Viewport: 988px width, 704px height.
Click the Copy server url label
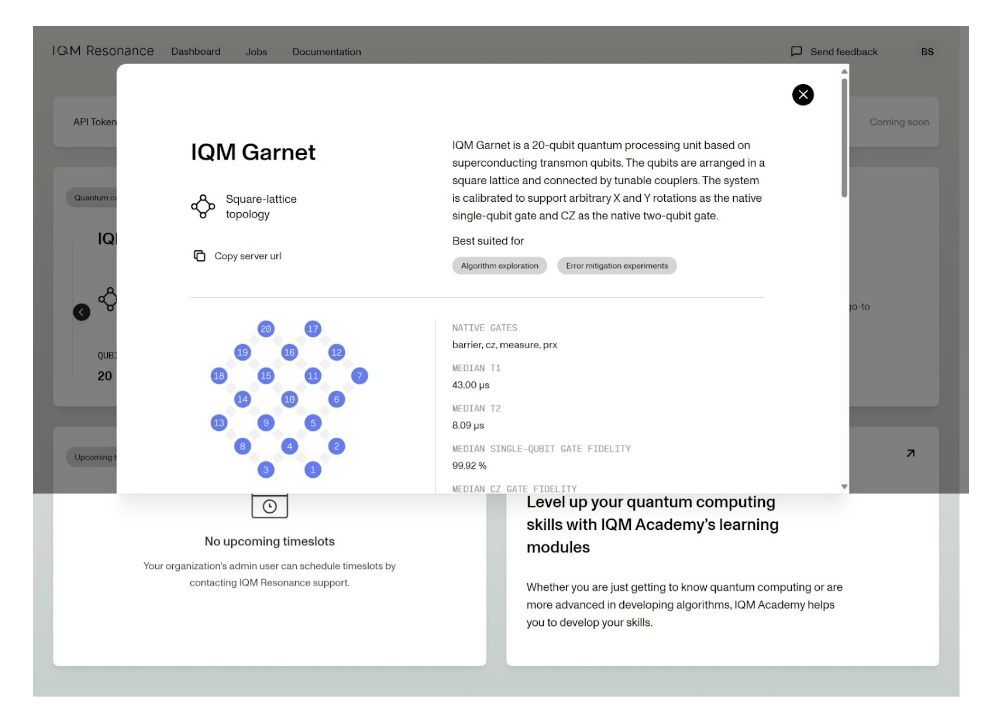pyautogui.click(x=248, y=256)
